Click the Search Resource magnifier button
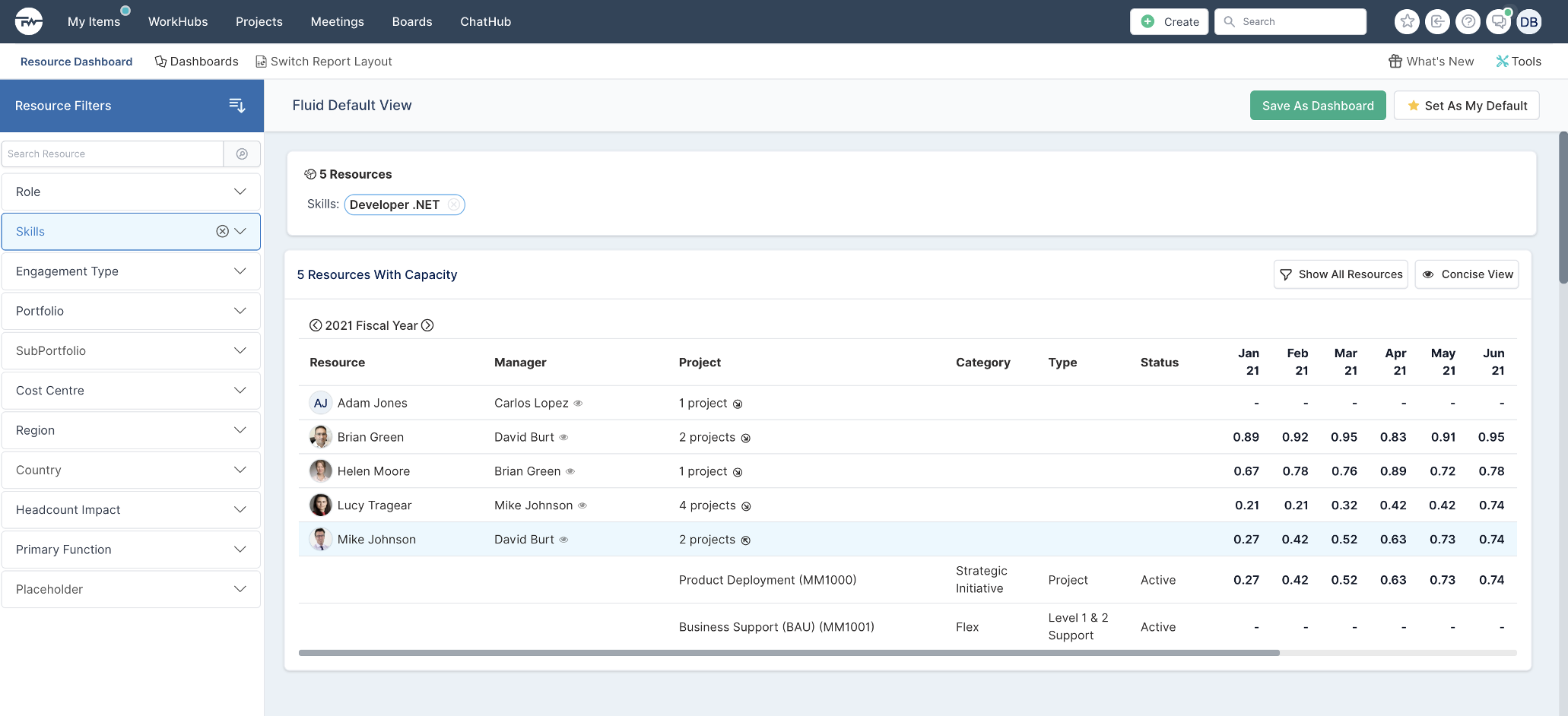Viewport: 1568px width, 716px height. pos(242,154)
